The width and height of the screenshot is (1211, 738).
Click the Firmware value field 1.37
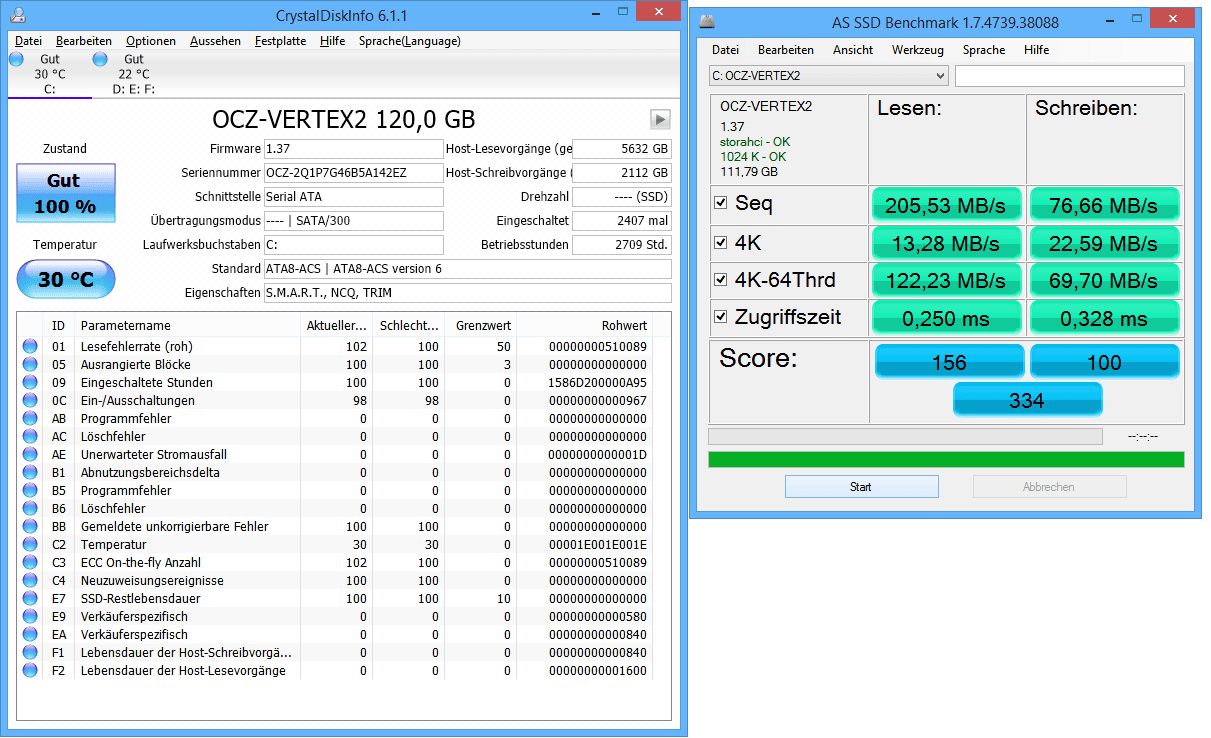pos(353,149)
